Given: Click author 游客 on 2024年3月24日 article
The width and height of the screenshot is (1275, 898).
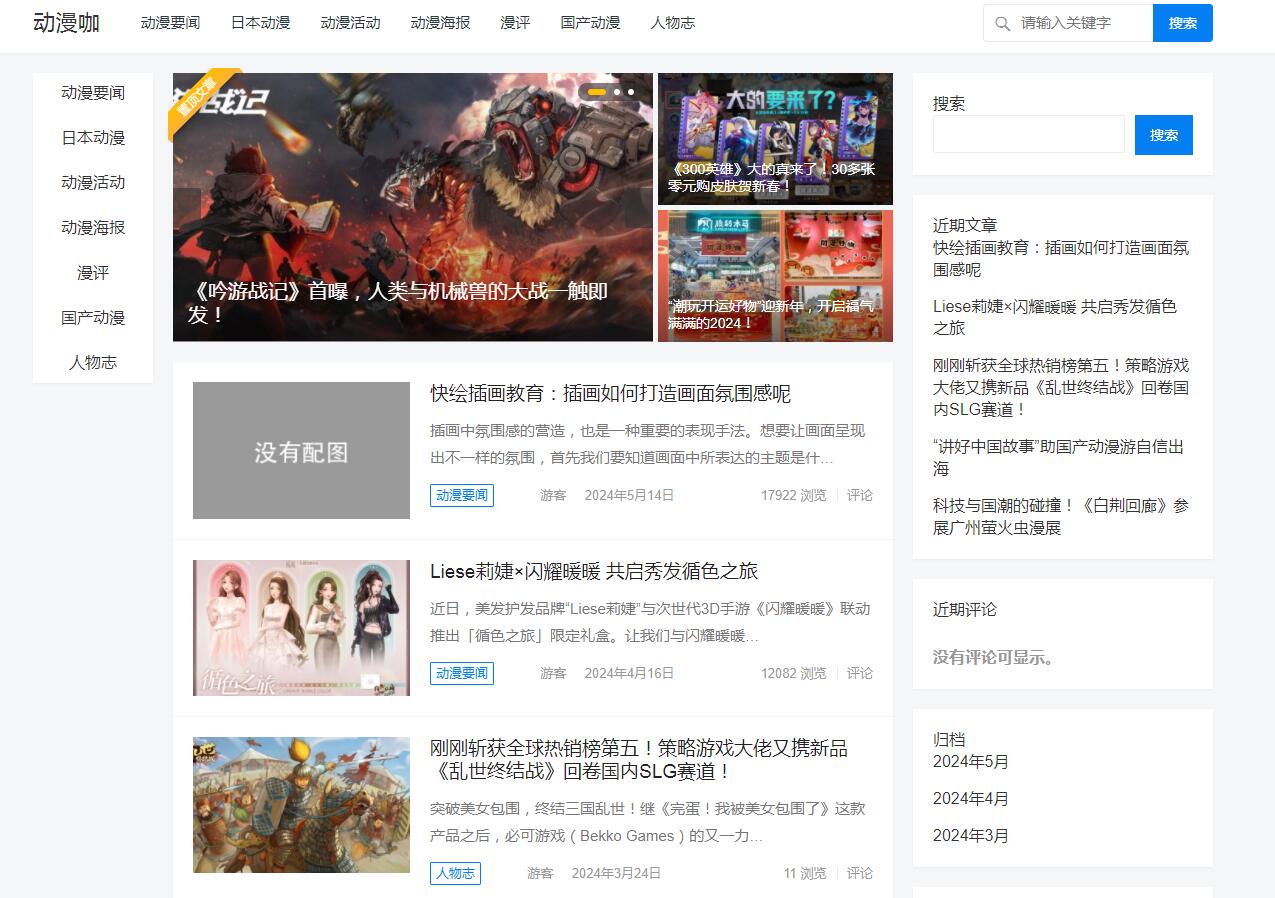Looking at the screenshot, I should (540, 873).
